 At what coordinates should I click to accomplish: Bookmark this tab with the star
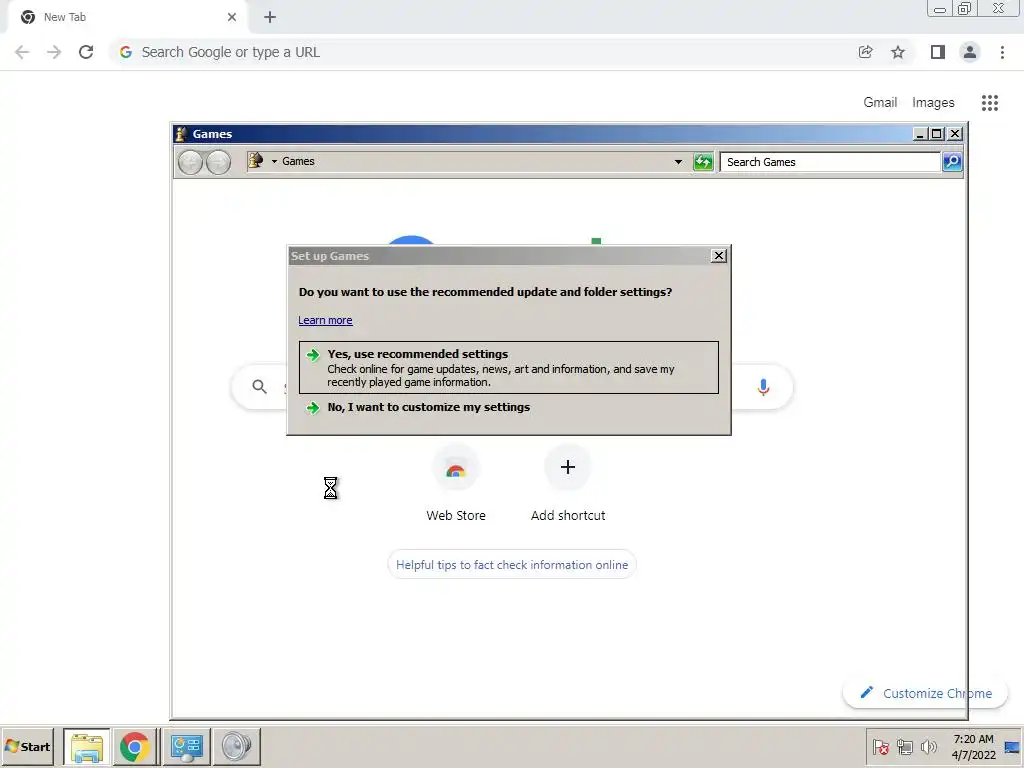coord(898,52)
